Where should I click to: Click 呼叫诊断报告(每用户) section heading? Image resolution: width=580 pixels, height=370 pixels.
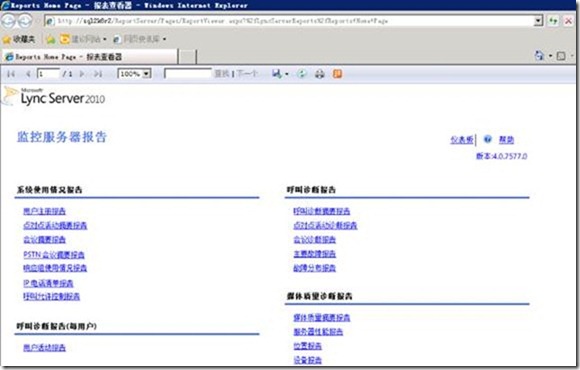[57, 326]
